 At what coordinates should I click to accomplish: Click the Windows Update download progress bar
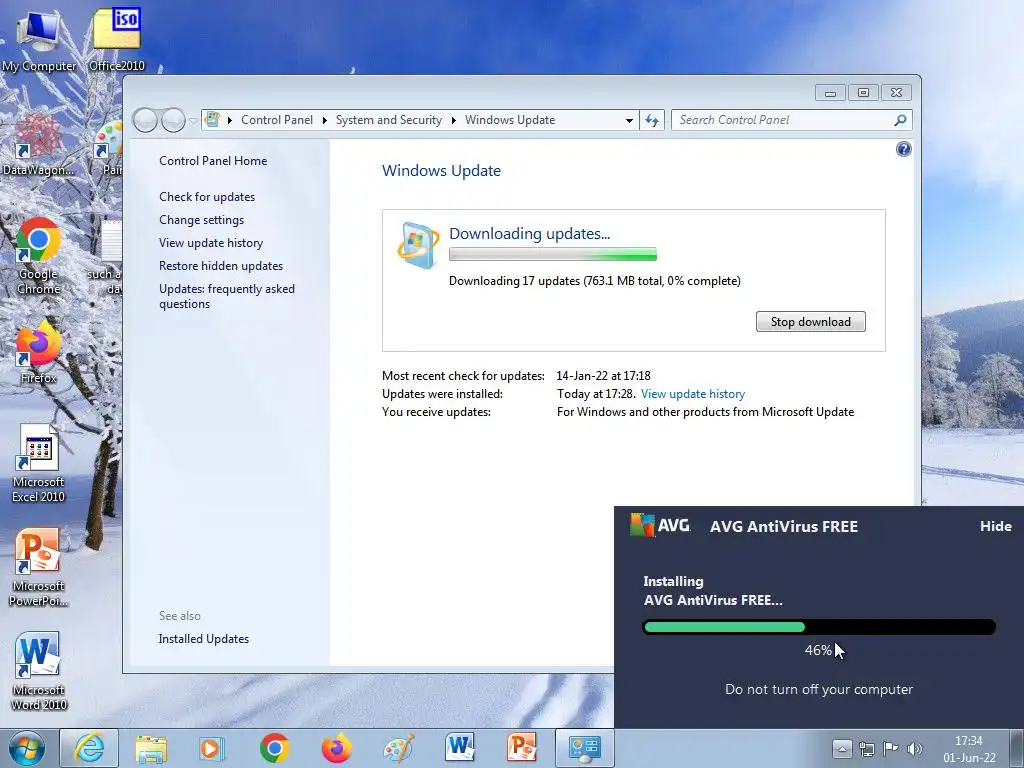[552, 254]
